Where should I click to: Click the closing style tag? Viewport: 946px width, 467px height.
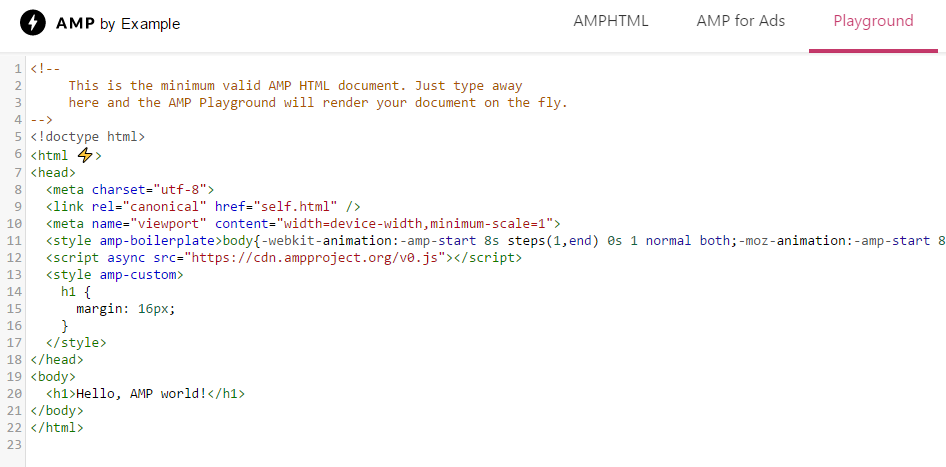76,343
